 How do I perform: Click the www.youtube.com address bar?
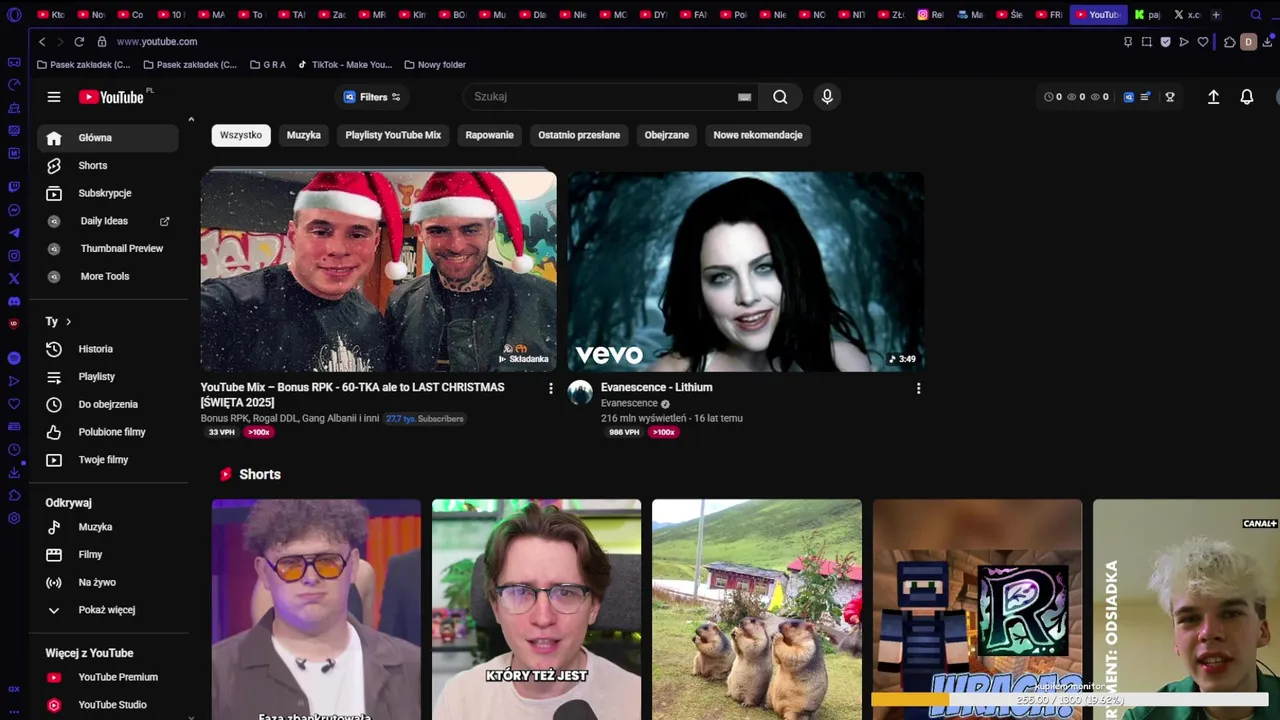coord(157,42)
